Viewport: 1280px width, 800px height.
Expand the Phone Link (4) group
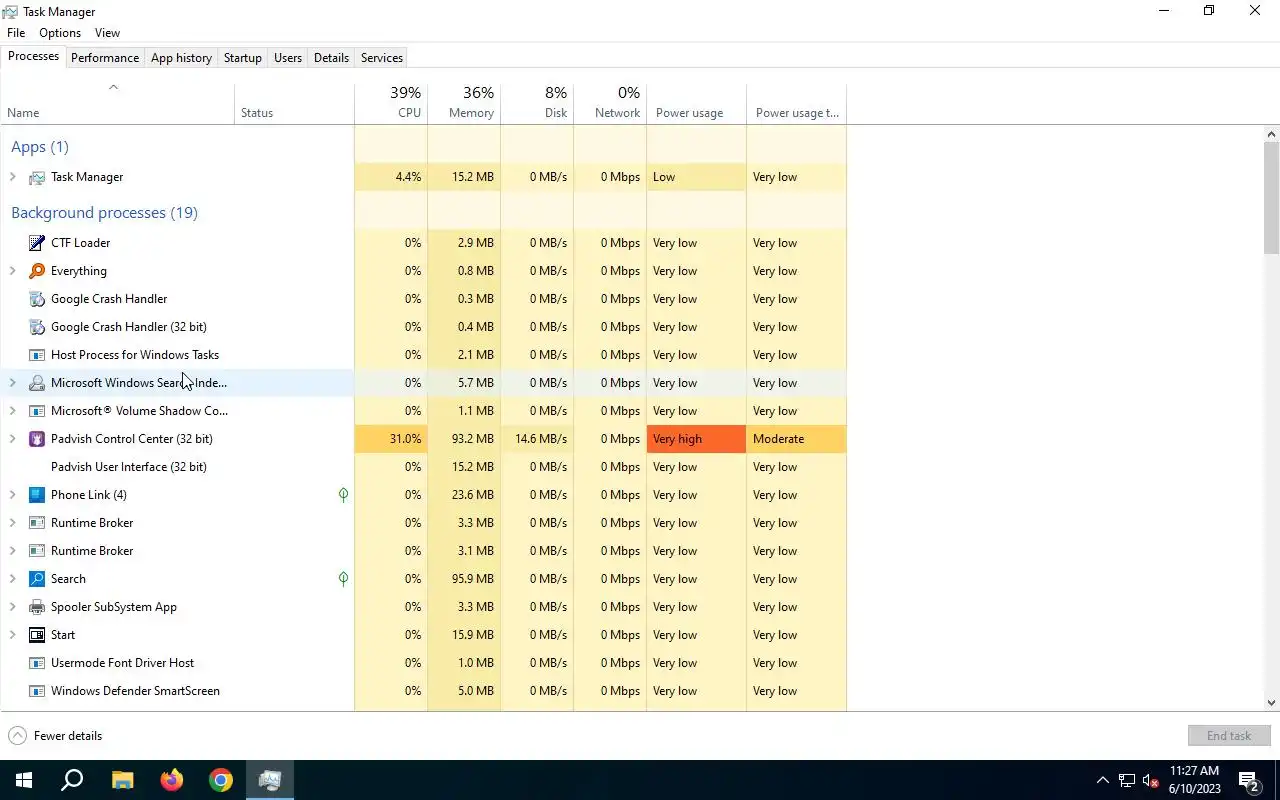(12, 495)
